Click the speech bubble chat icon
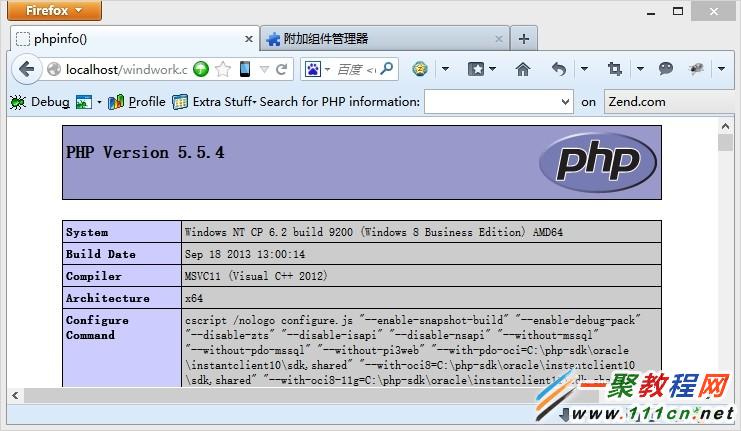 [666, 69]
